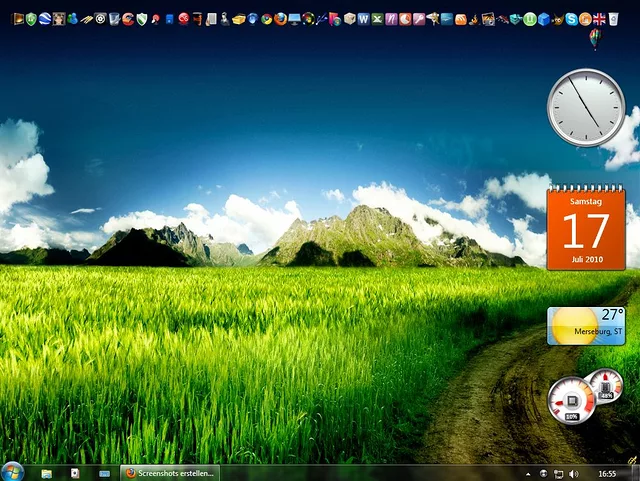Click the Merseburg weather gadget
The image size is (640, 481).
click(586, 326)
